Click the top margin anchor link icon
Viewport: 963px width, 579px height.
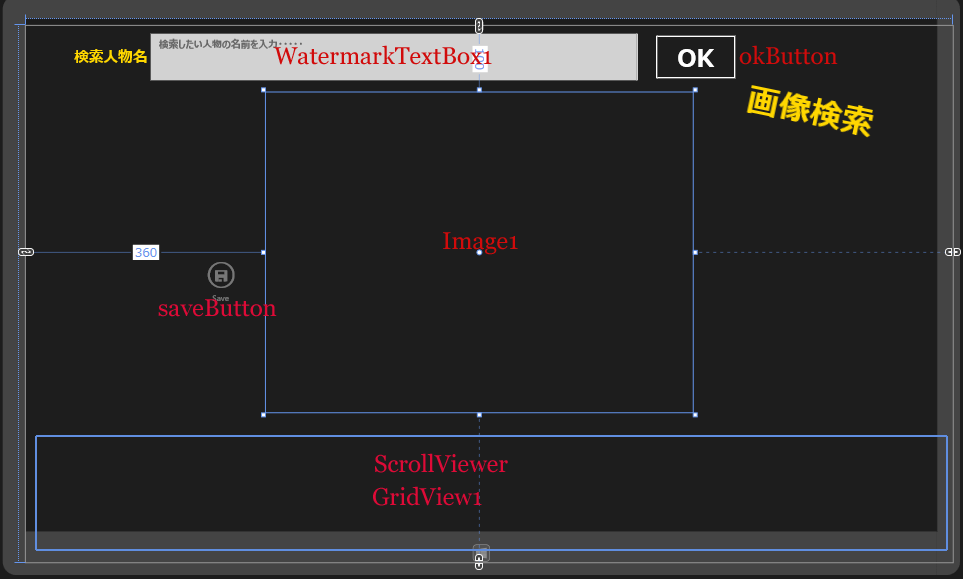[479, 25]
